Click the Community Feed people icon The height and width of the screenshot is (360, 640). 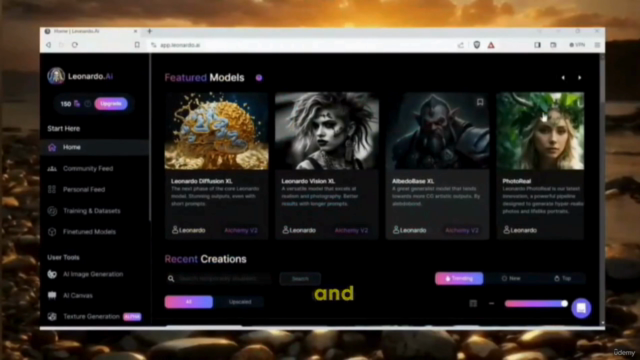coord(52,168)
